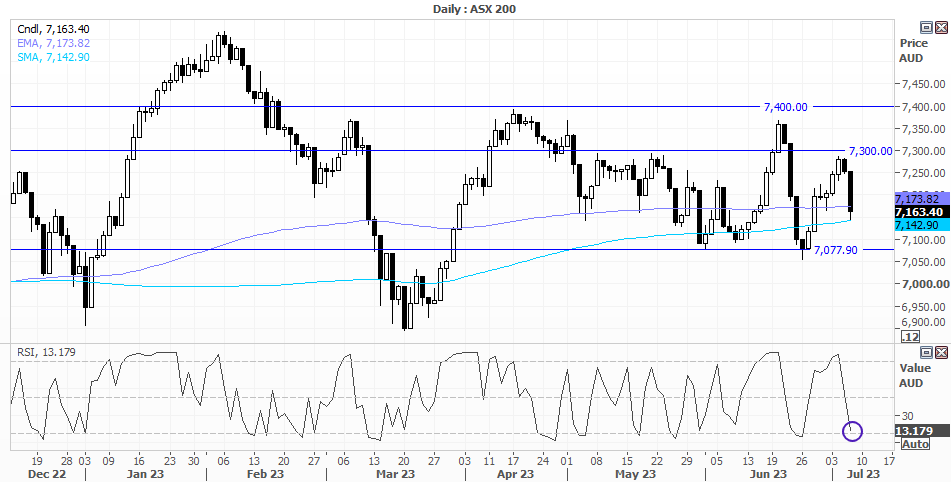
Task: Select the 7,300.00 horizontal line label
Action: (870, 151)
